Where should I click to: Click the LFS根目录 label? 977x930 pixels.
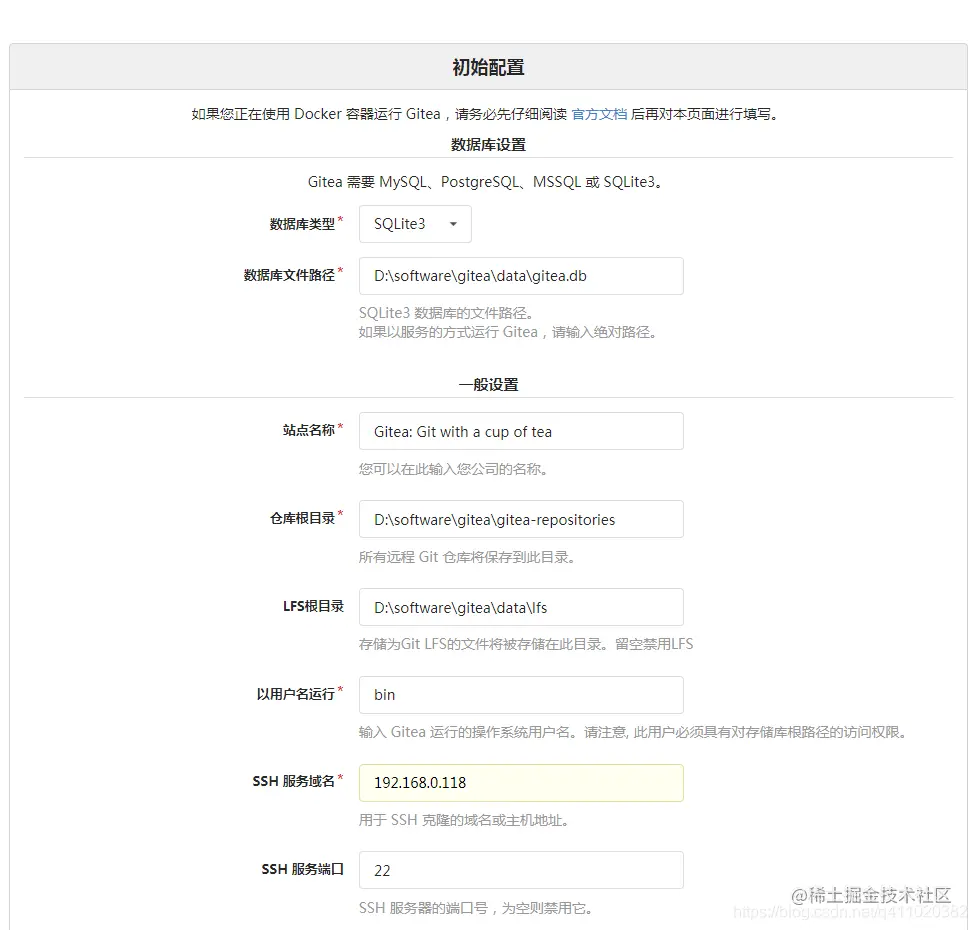coord(313,606)
